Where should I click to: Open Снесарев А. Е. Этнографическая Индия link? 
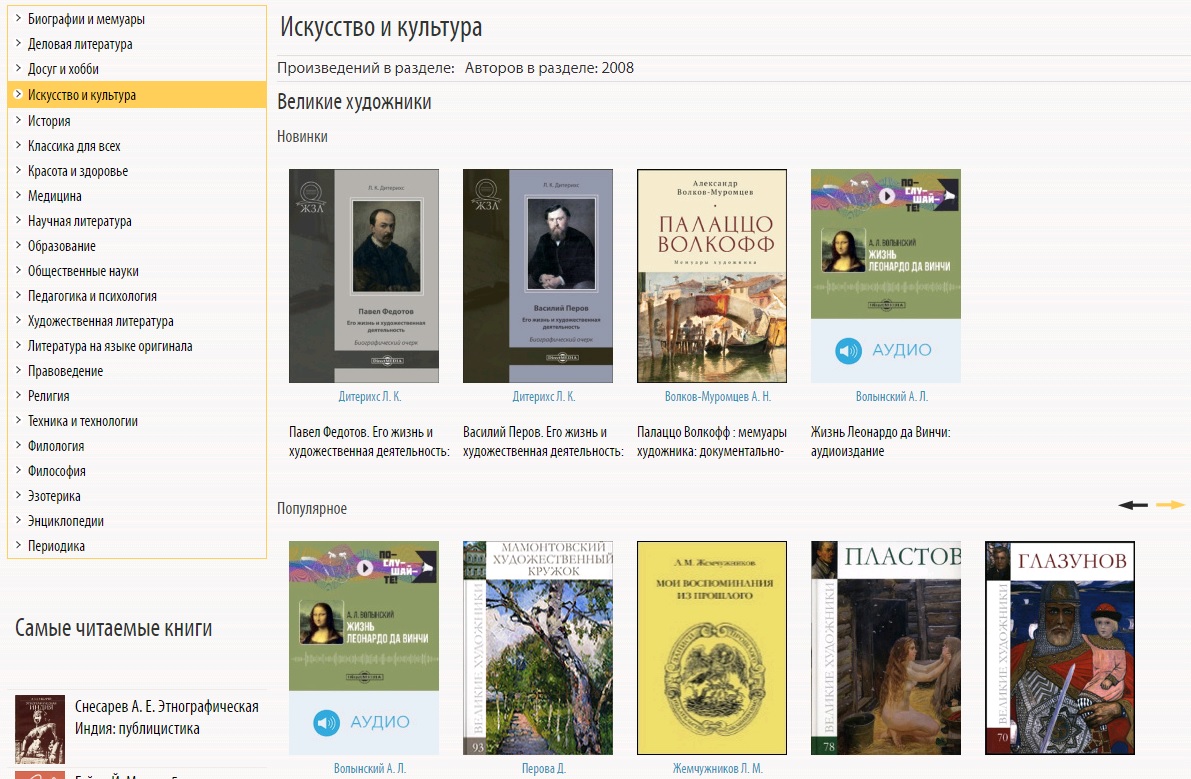166,718
